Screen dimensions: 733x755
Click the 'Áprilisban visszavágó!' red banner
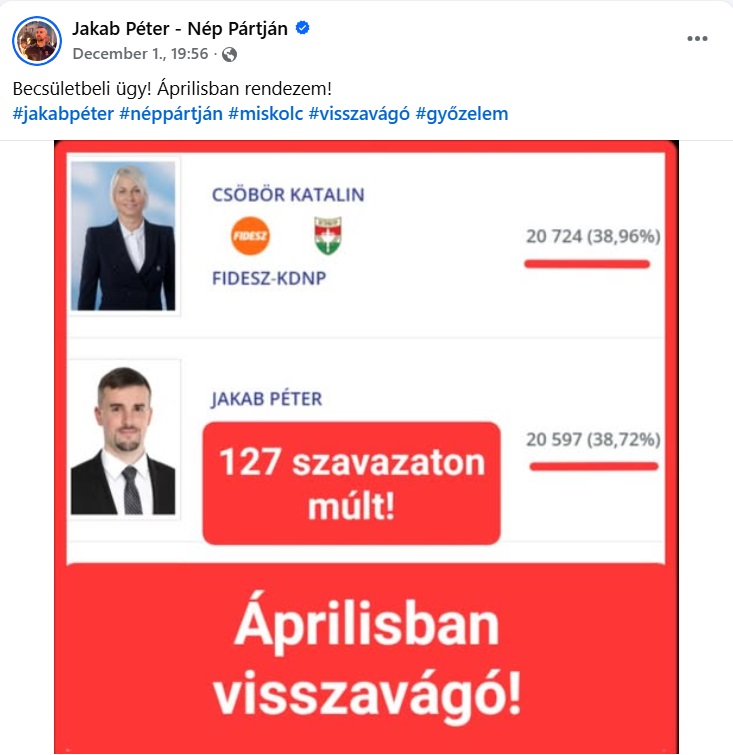pos(366,657)
